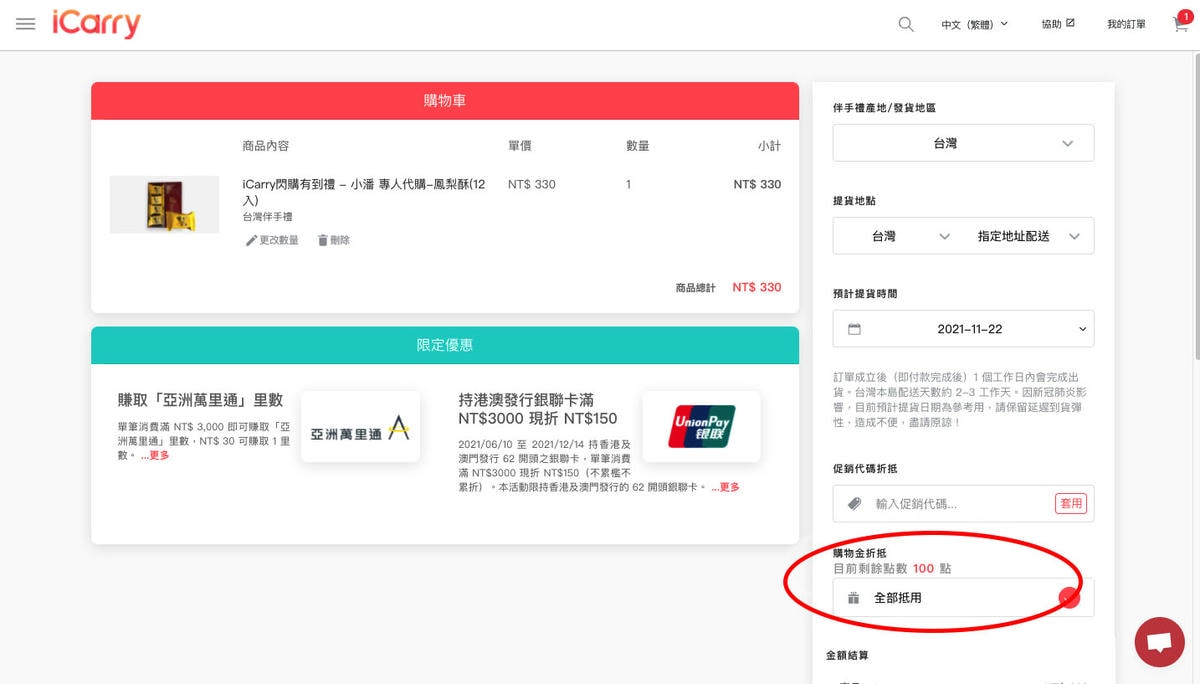Toggle the 全部抵用 points switch
Image resolution: width=1200 pixels, height=684 pixels.
point(1069,598)
